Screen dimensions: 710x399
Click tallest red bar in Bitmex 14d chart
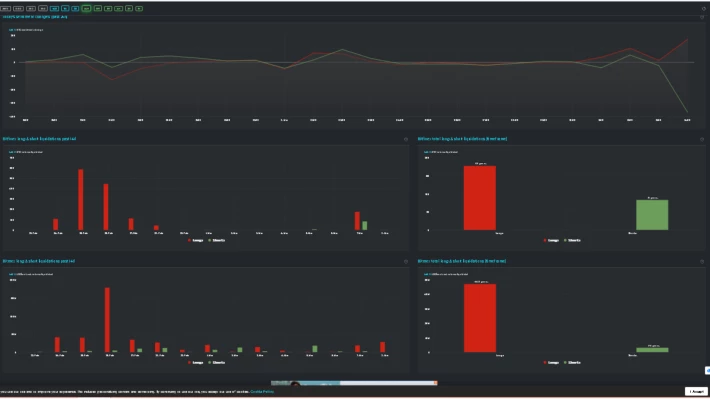pyautogui.click(x=107, y=320)
